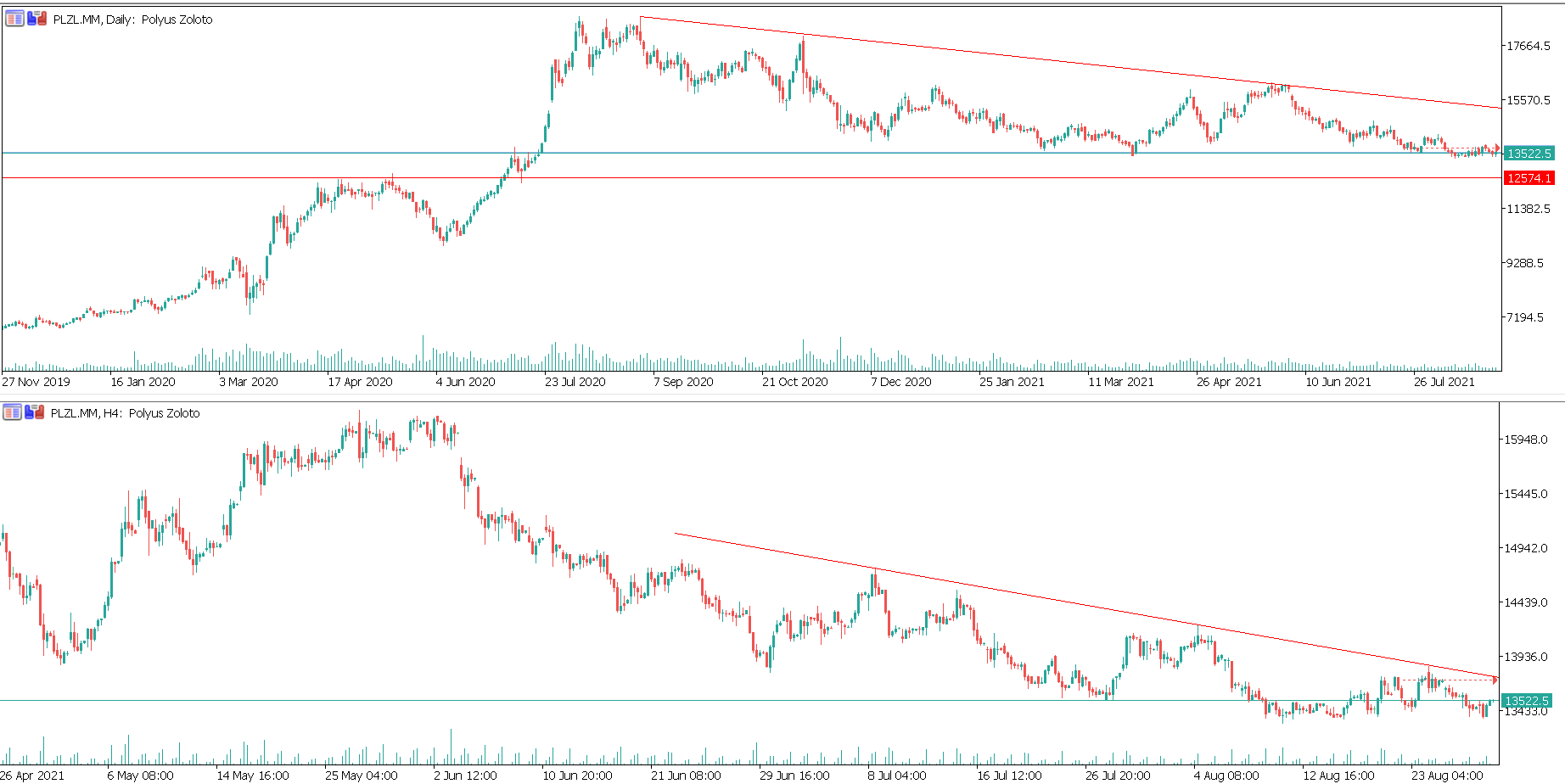Click the '2 Jun 12:00' time label
The image size is (1565, 784).
[465, 776]
